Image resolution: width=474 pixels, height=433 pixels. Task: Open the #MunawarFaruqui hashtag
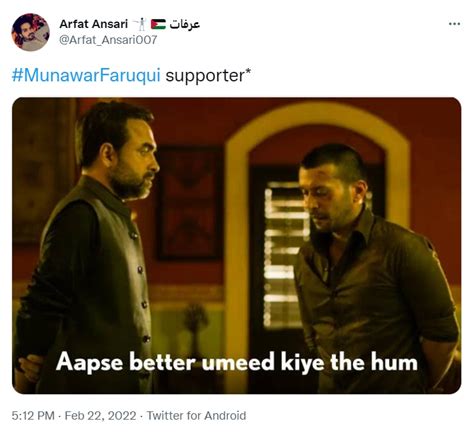coord(86,75)
